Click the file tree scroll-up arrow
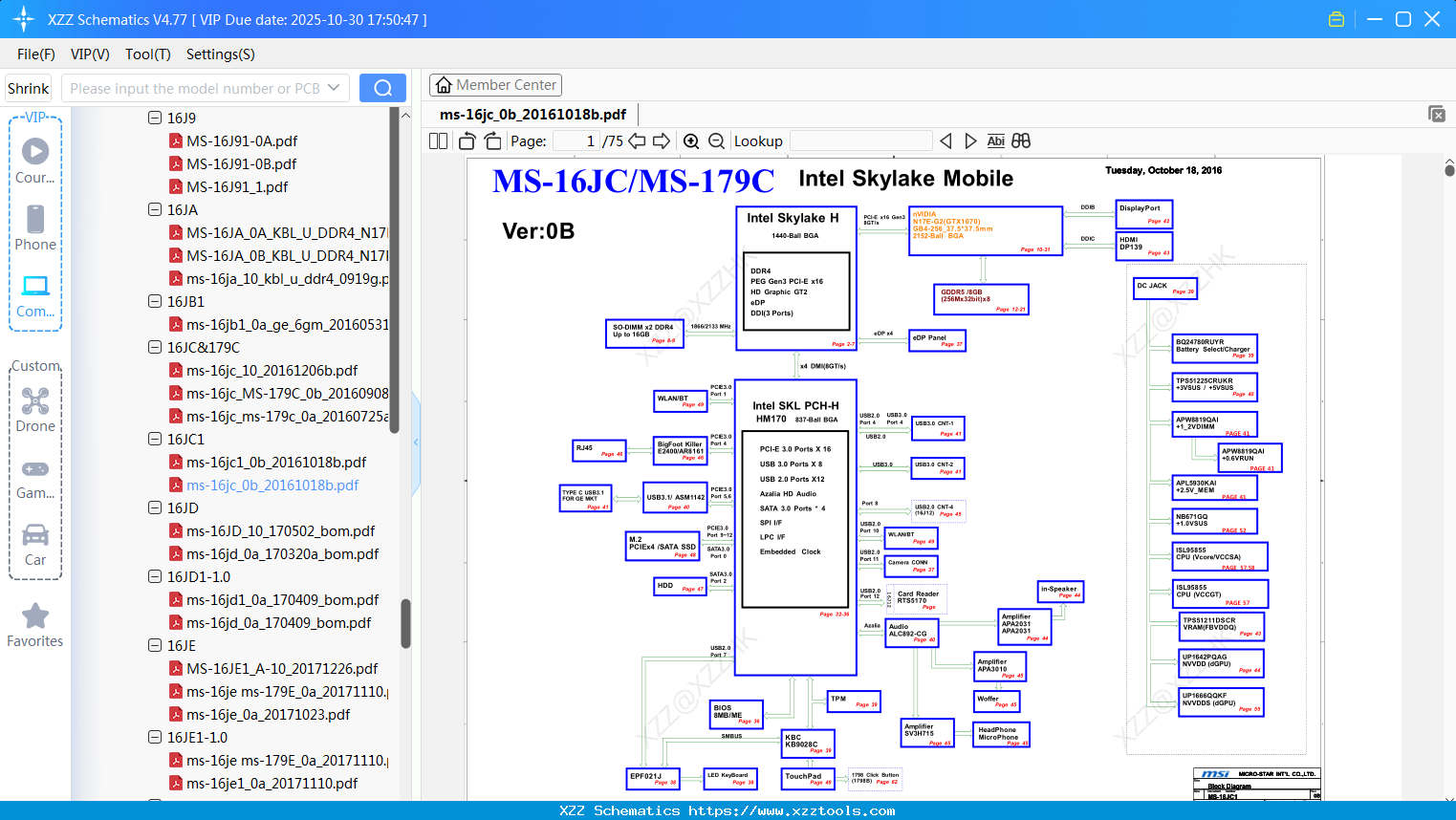Screen dimensions: 1456x820 pos(405,115)
